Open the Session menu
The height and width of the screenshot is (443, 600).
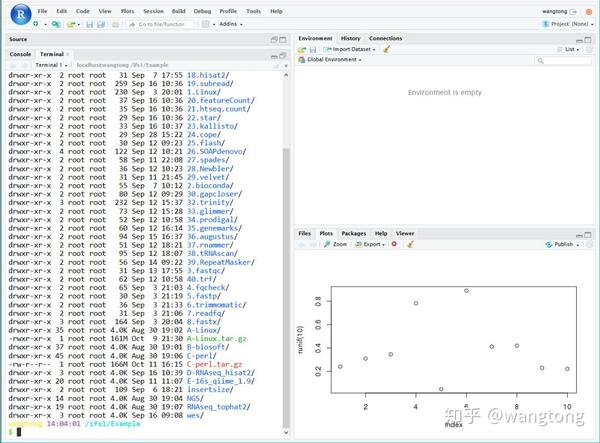tap(153, 11)
